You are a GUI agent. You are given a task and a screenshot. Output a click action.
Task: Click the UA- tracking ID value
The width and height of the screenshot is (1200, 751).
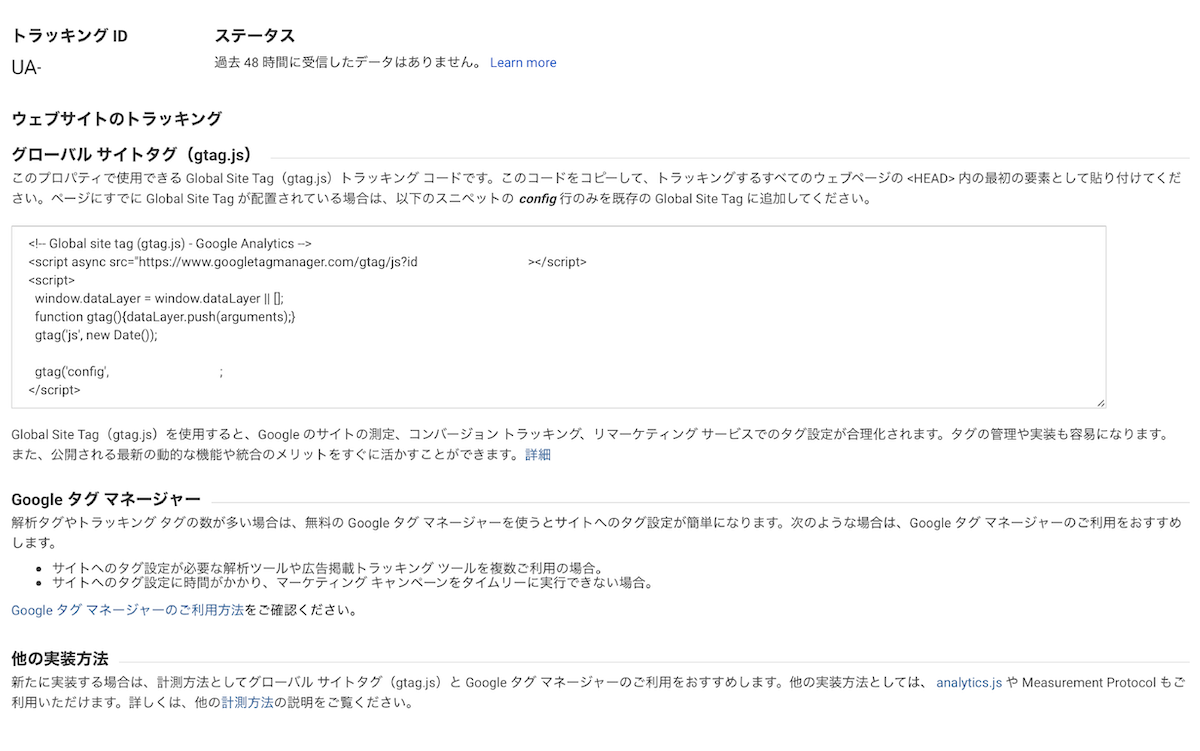(x=26, y=68)
